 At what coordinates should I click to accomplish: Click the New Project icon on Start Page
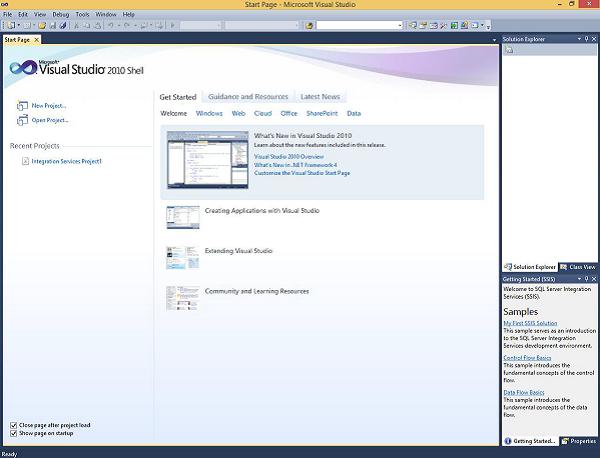coord(22,105)
